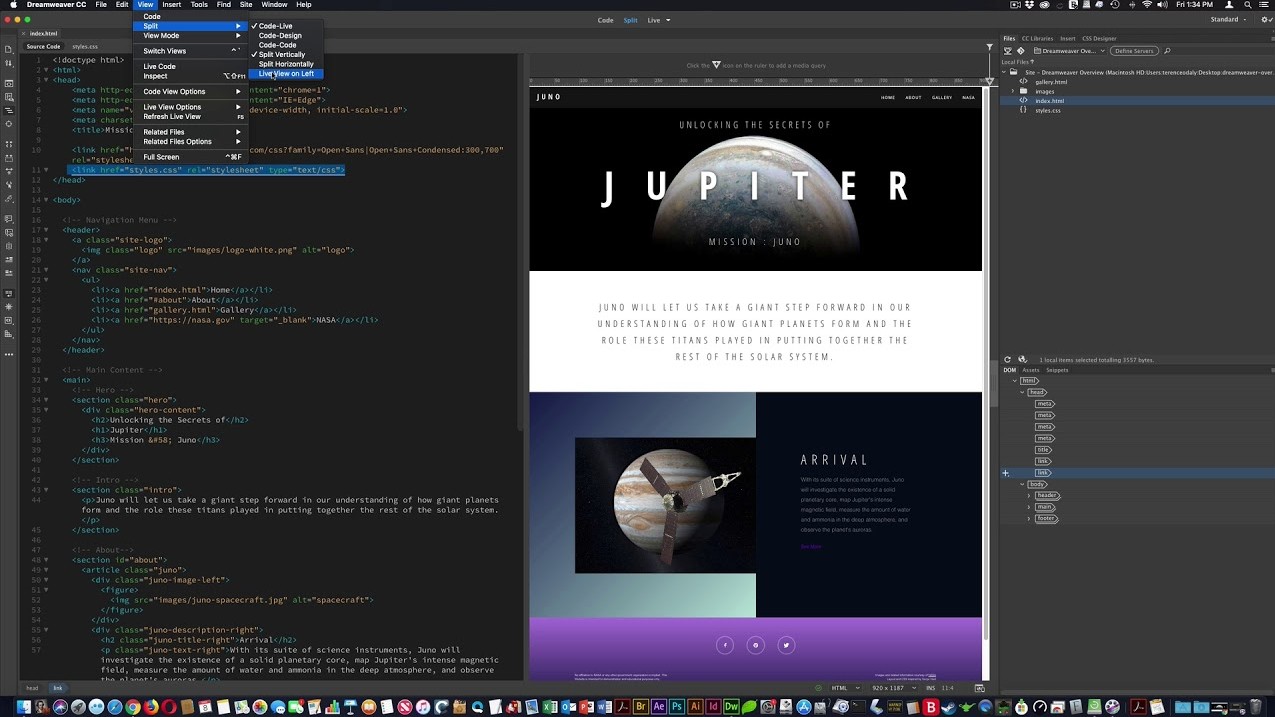Enable Live View on Left

[x=286, y=74]
